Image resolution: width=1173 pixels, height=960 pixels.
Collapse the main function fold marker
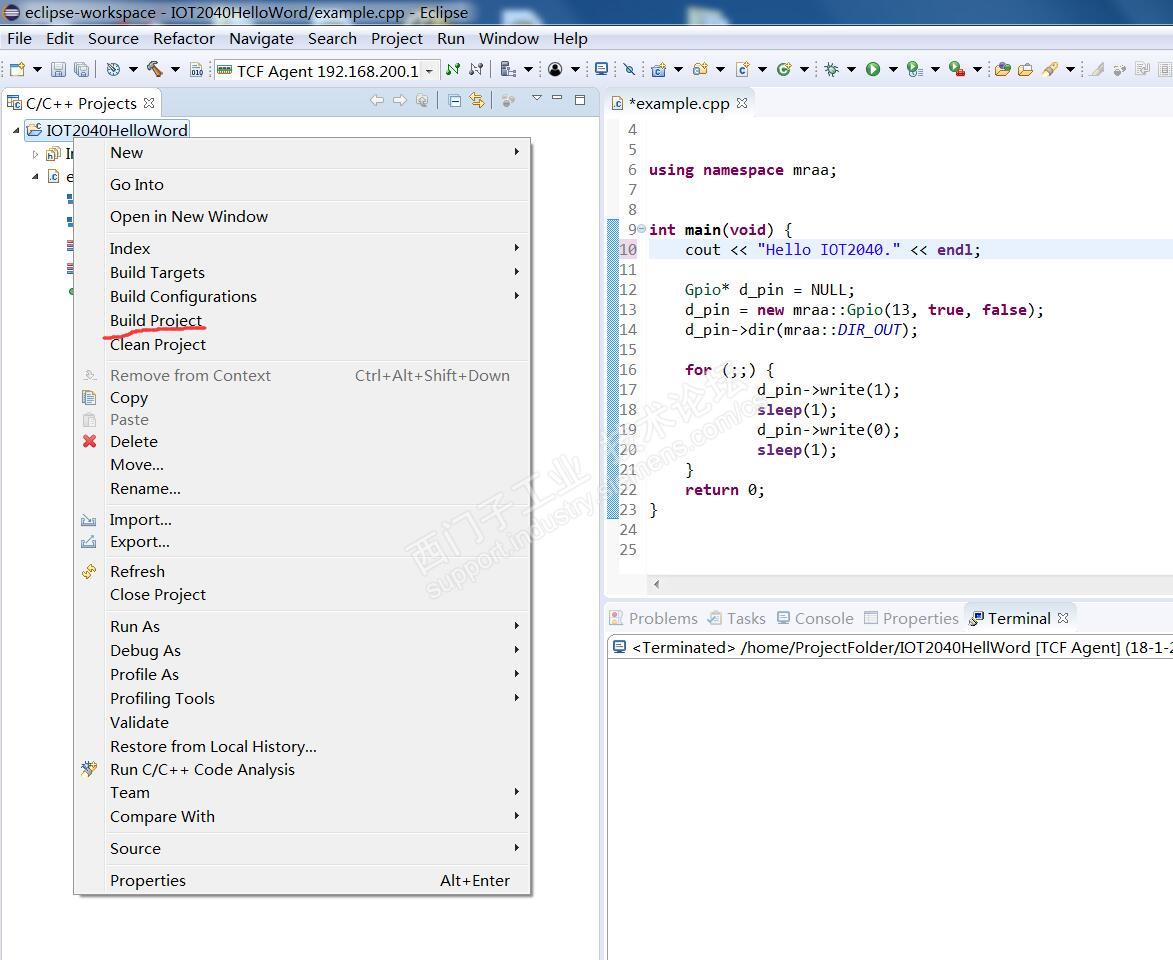641,229
